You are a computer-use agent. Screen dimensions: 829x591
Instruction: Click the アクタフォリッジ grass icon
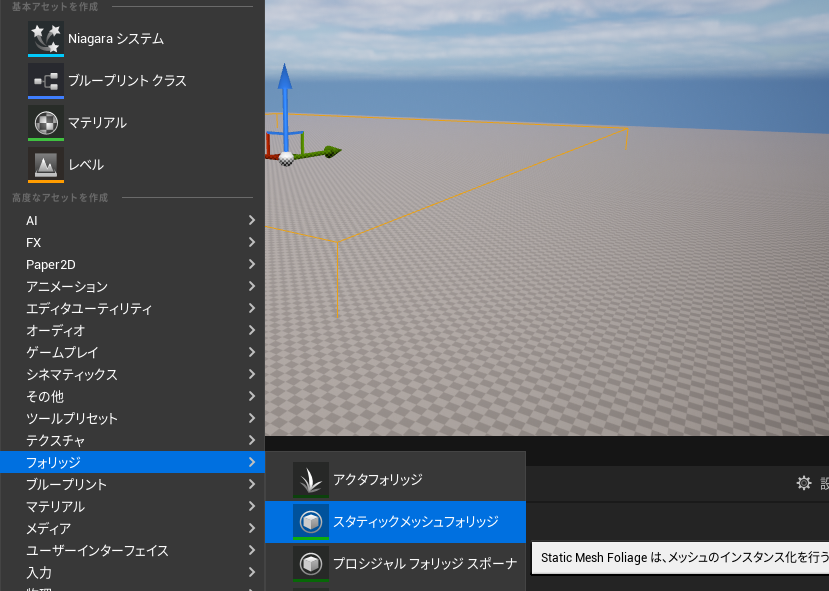pos(311,480)
